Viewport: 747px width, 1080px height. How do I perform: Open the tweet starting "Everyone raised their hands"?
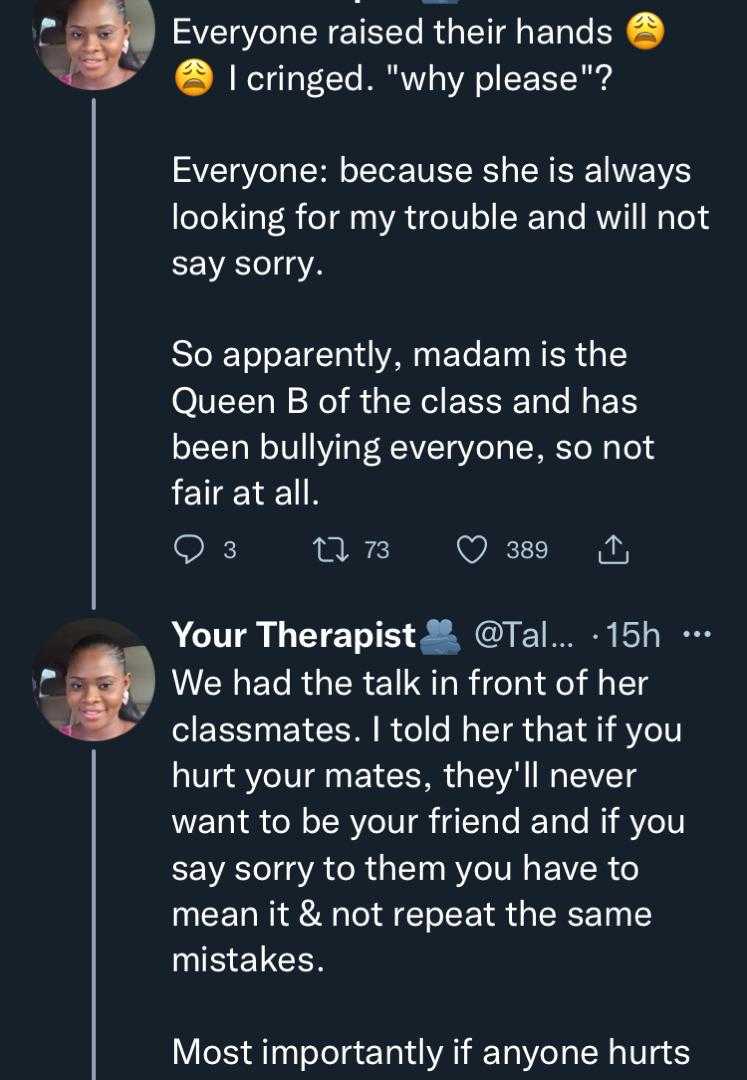(x=392, y=33)
